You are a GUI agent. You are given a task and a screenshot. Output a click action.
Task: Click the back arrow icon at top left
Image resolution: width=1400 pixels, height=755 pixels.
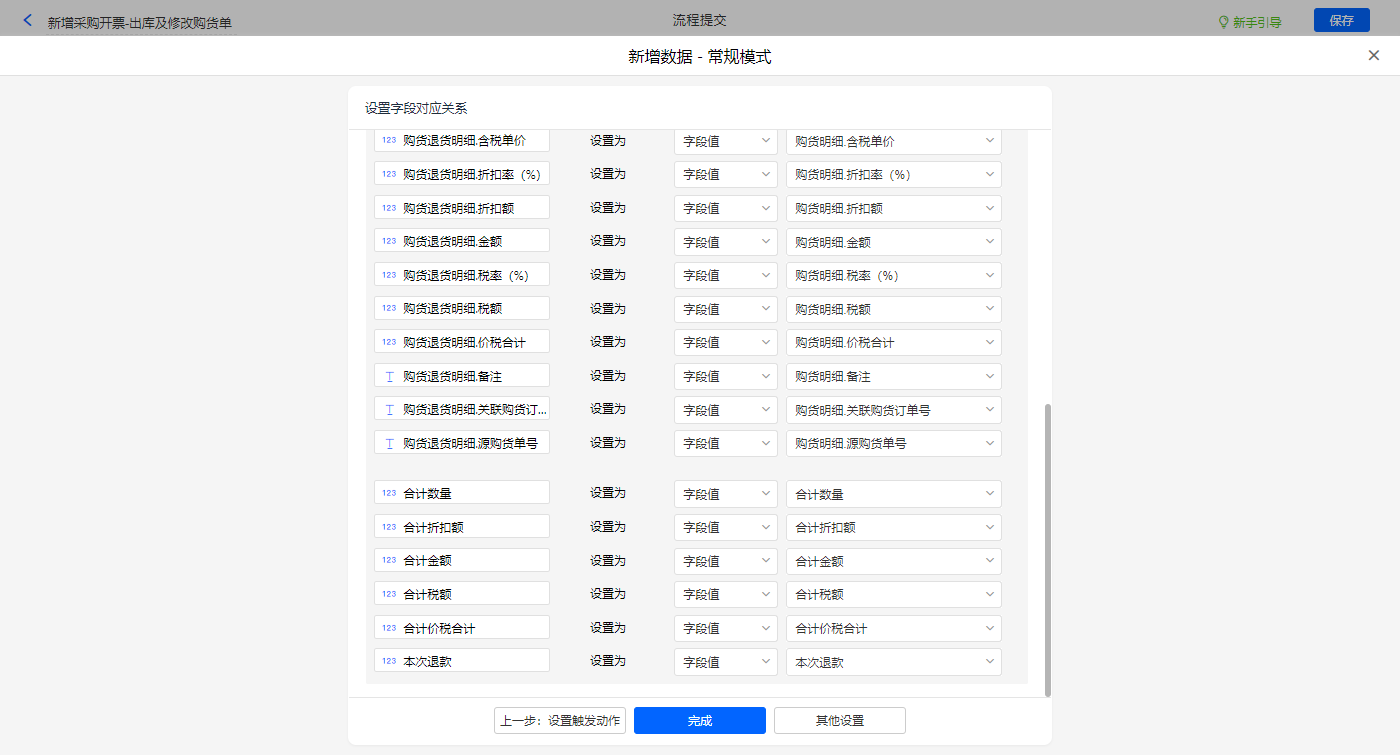click(28, 21)
